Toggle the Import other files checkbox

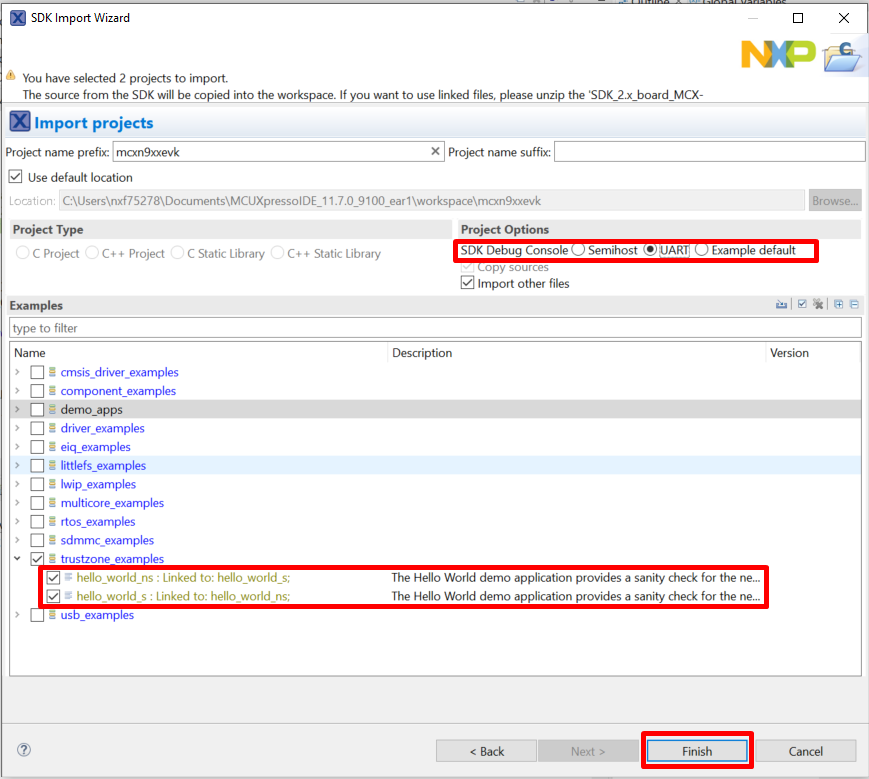tap(467, 283)
